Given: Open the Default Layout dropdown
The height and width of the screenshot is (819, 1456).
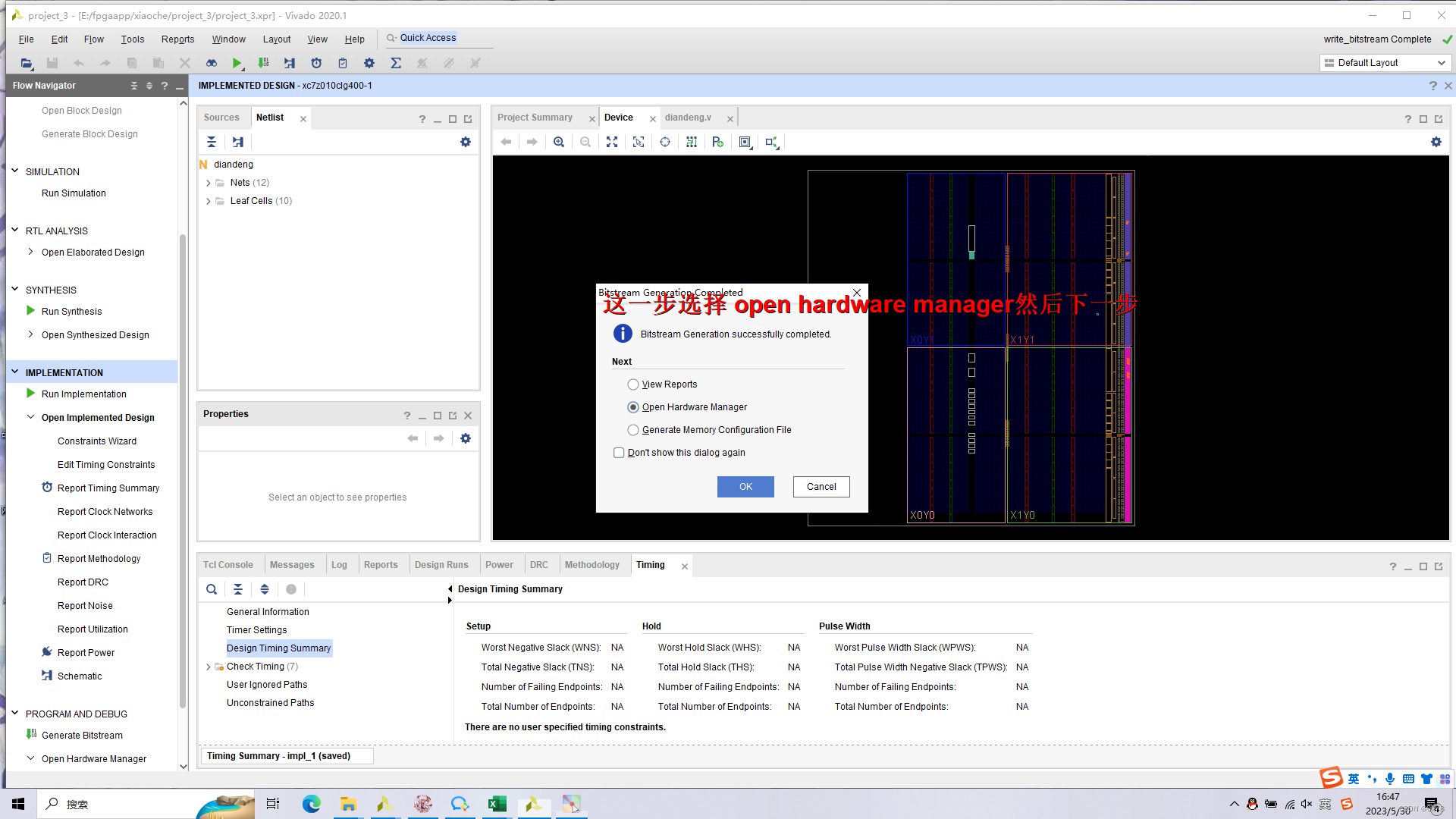Looking at the screenshot, I should point(1385,63).
